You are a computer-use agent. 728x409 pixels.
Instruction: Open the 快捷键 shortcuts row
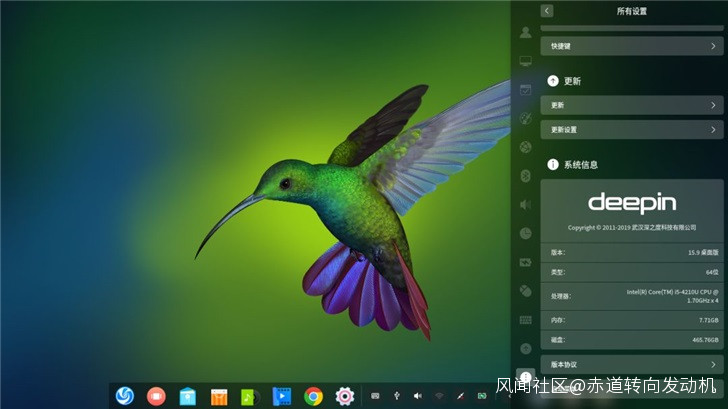[x=632, y=46]
